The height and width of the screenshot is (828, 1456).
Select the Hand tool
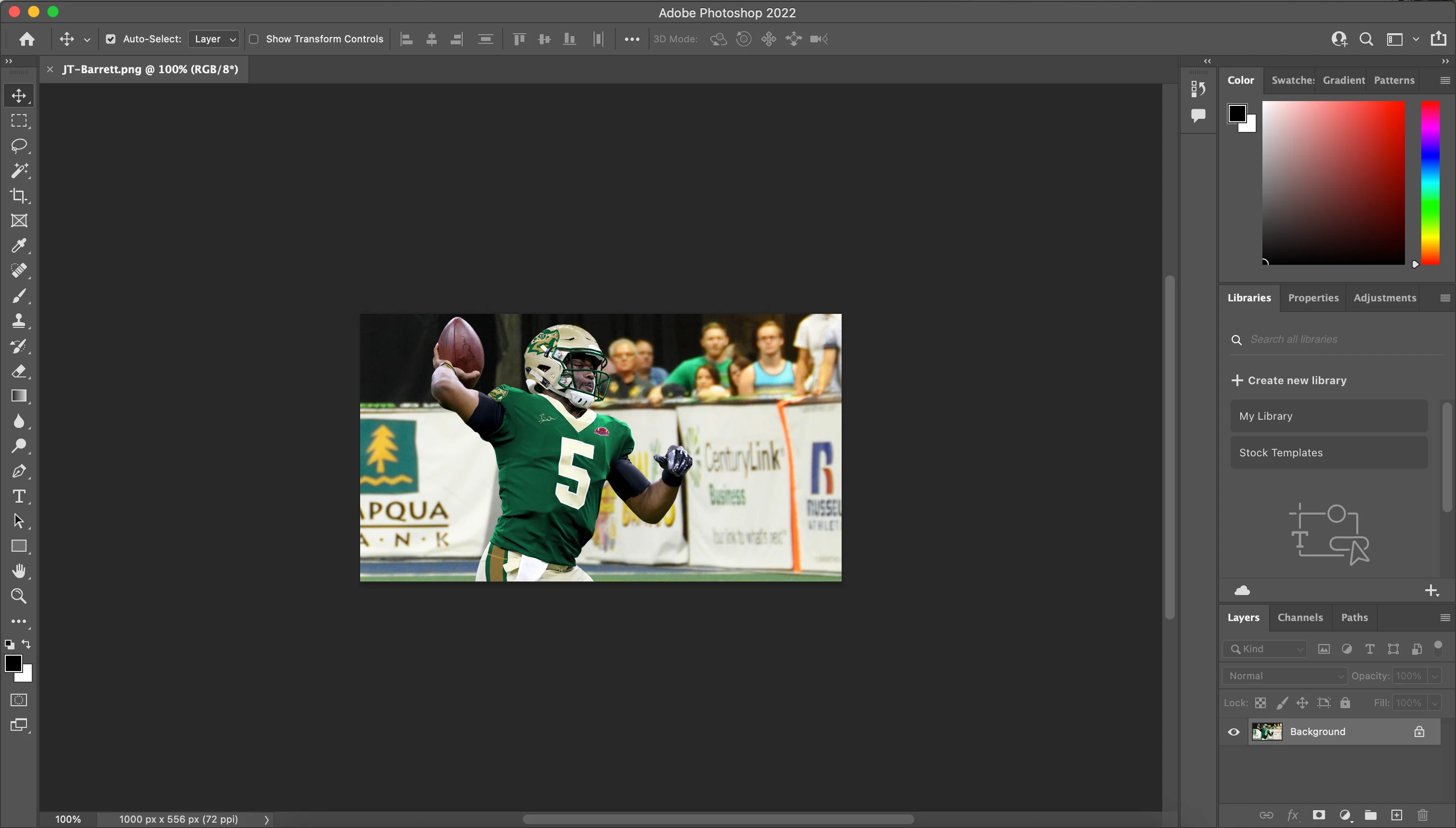coord(19,571)
